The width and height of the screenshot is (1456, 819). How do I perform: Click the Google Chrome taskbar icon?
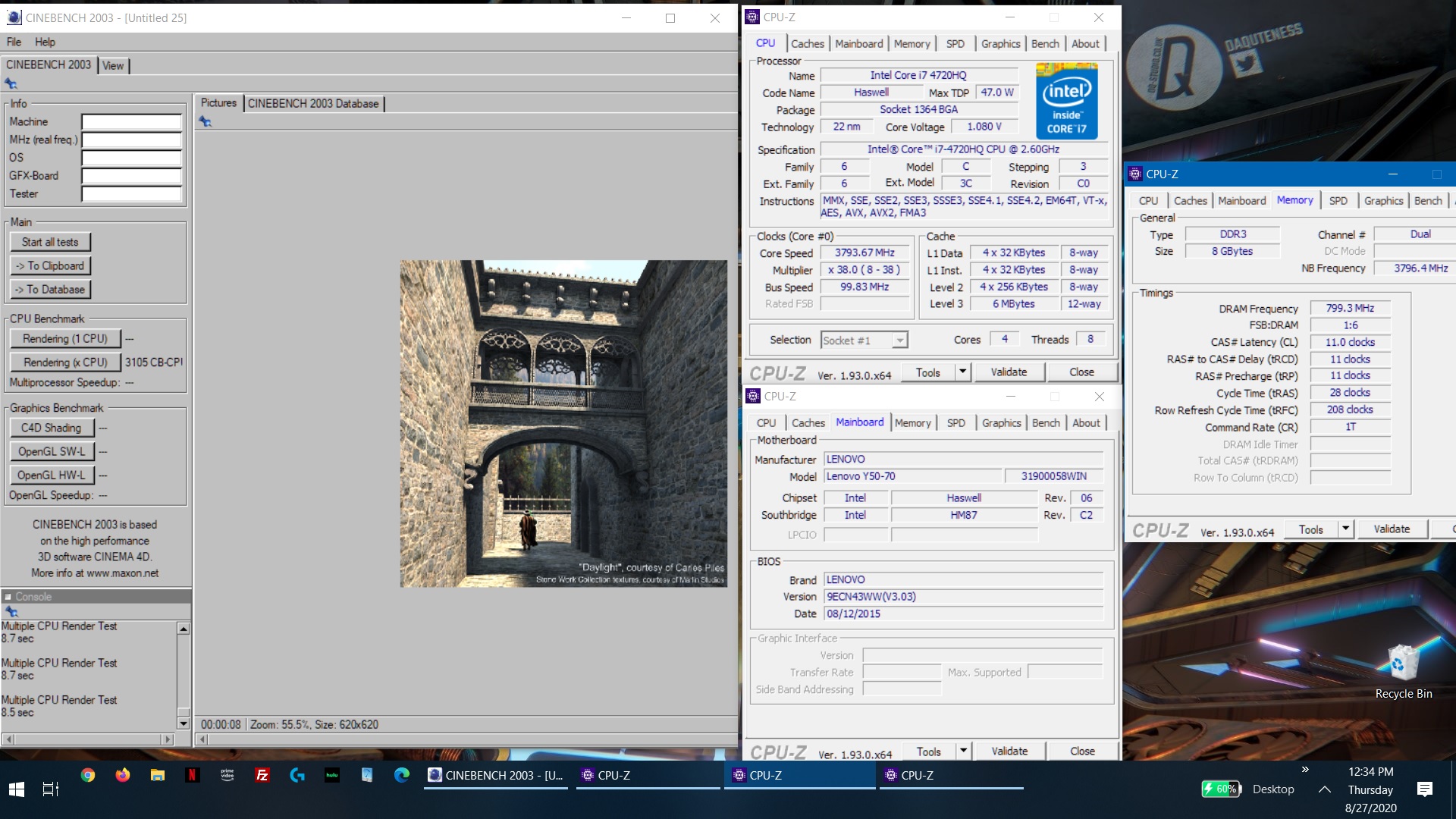[88, 775]
